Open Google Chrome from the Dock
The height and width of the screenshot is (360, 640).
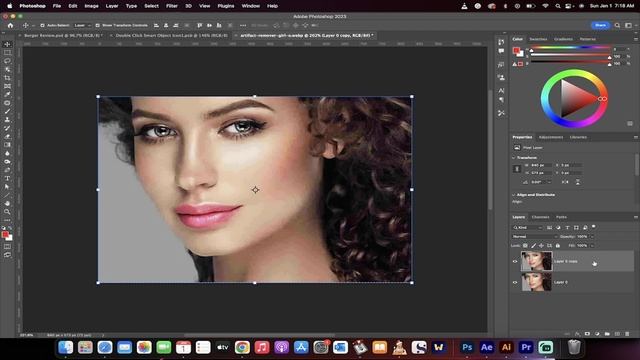coord(242,347)
